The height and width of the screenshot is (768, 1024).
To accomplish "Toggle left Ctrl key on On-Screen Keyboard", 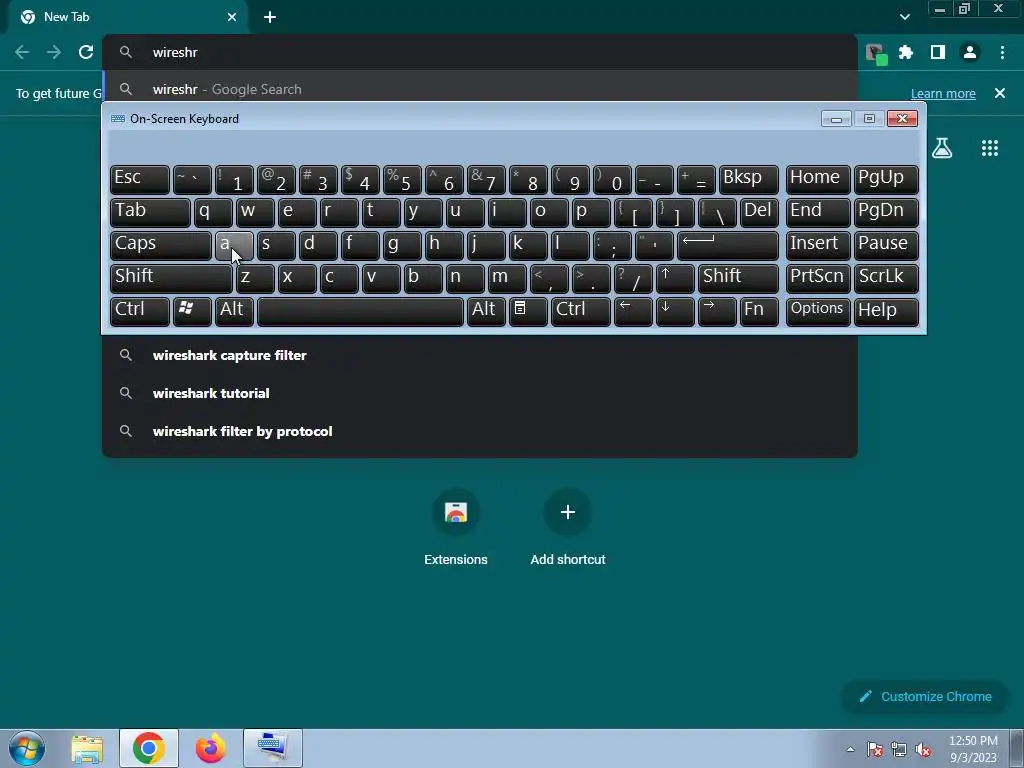I will tap(140, 312).
